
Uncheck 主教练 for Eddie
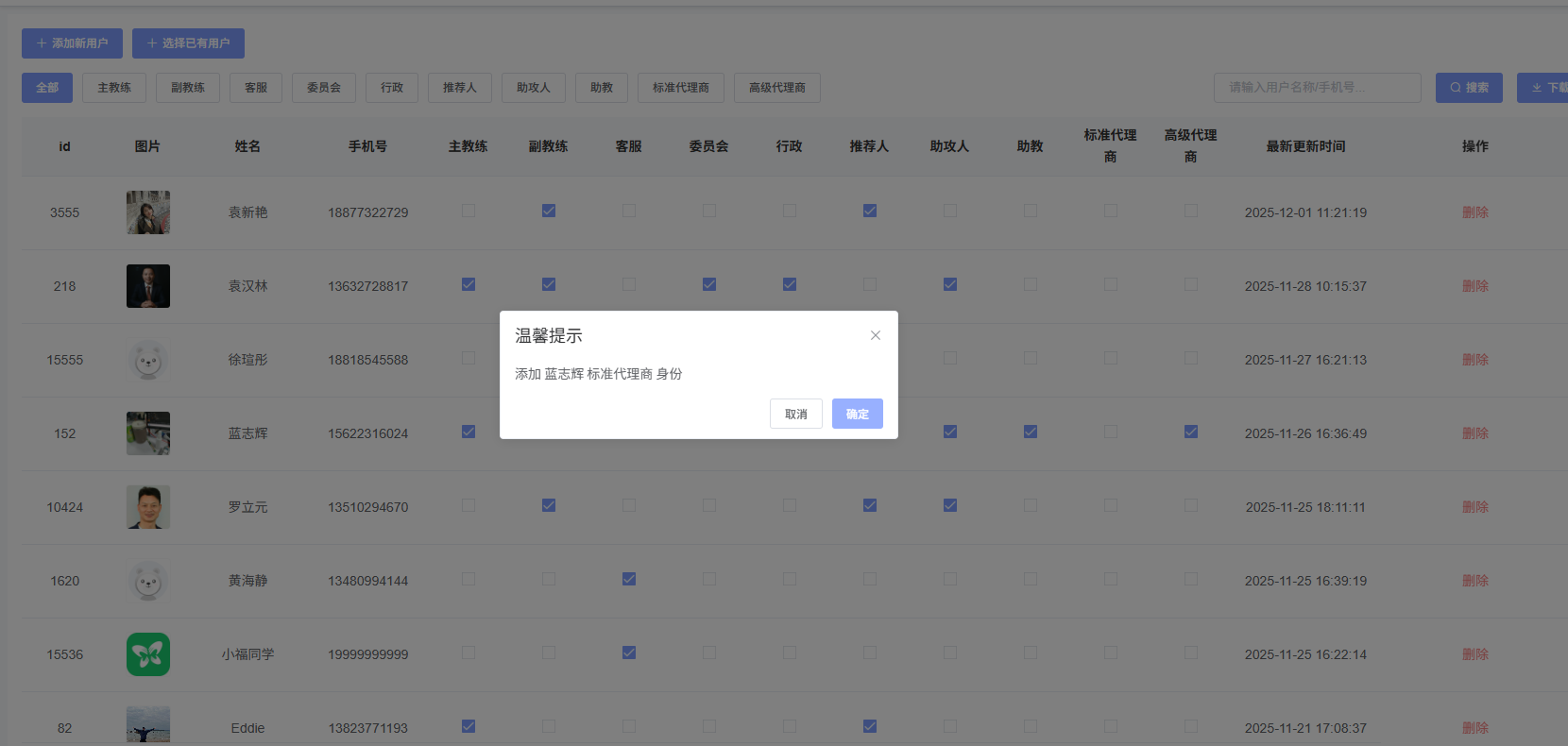click(x=469, y=726)
